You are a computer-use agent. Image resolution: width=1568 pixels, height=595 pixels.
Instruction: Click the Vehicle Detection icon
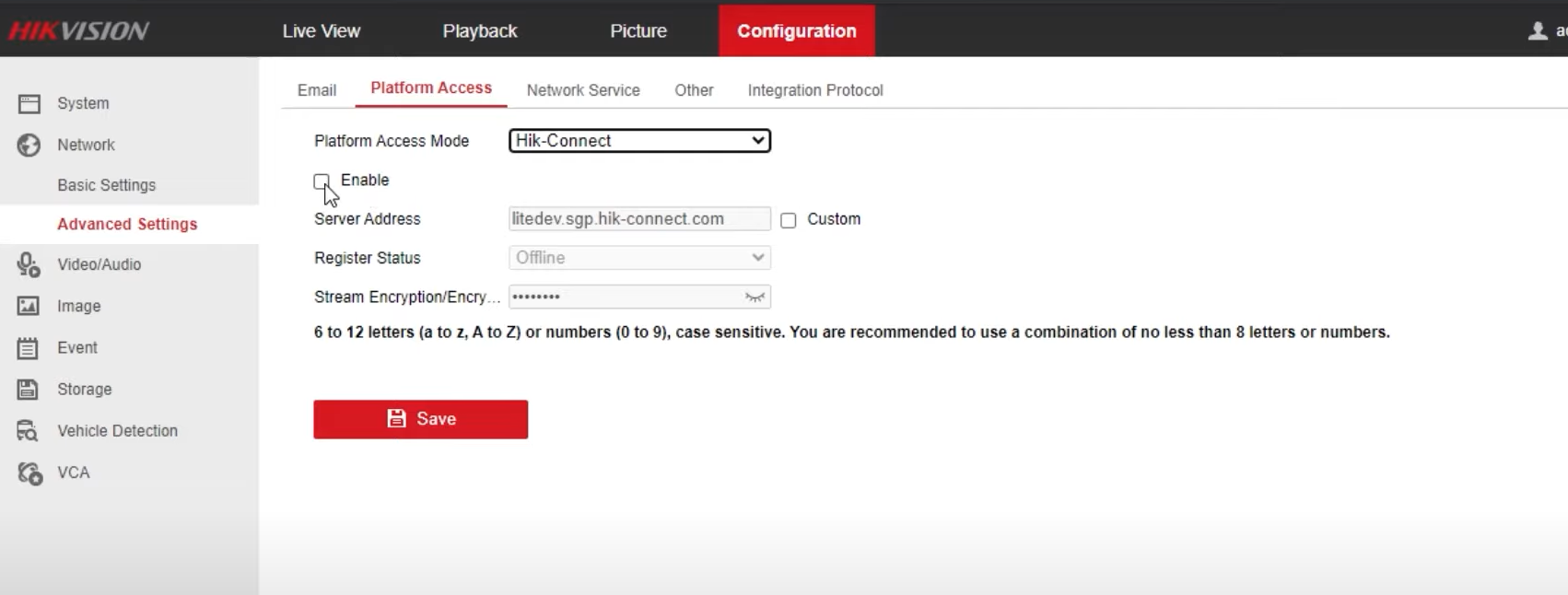(29, 431)
